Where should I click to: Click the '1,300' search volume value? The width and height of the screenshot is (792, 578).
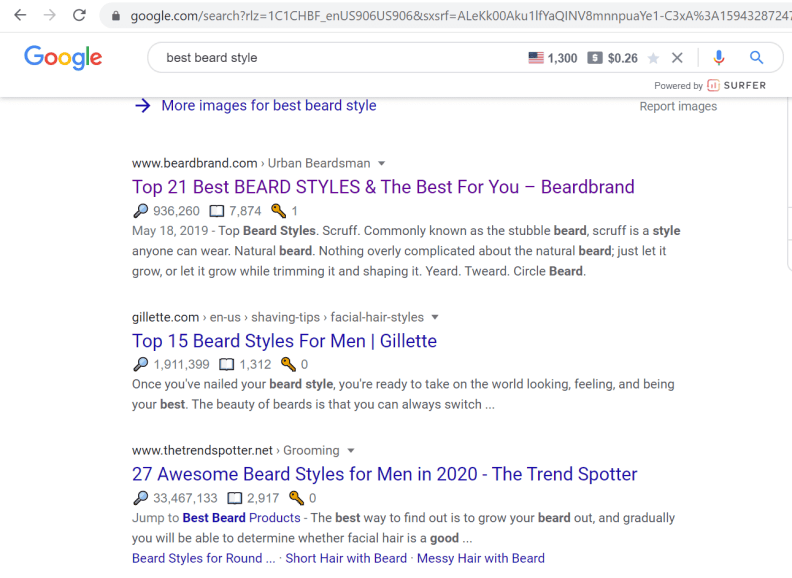point(562,59)
